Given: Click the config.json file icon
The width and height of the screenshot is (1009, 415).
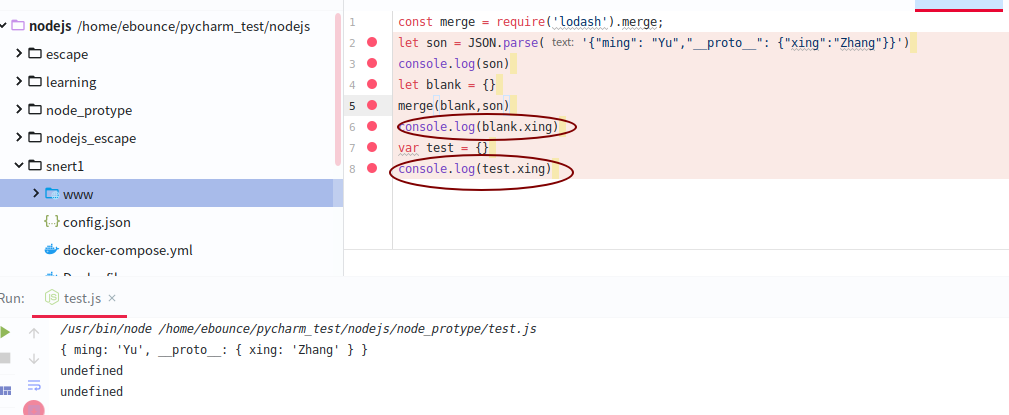Looking at the screenshot, I should [52, 222].
